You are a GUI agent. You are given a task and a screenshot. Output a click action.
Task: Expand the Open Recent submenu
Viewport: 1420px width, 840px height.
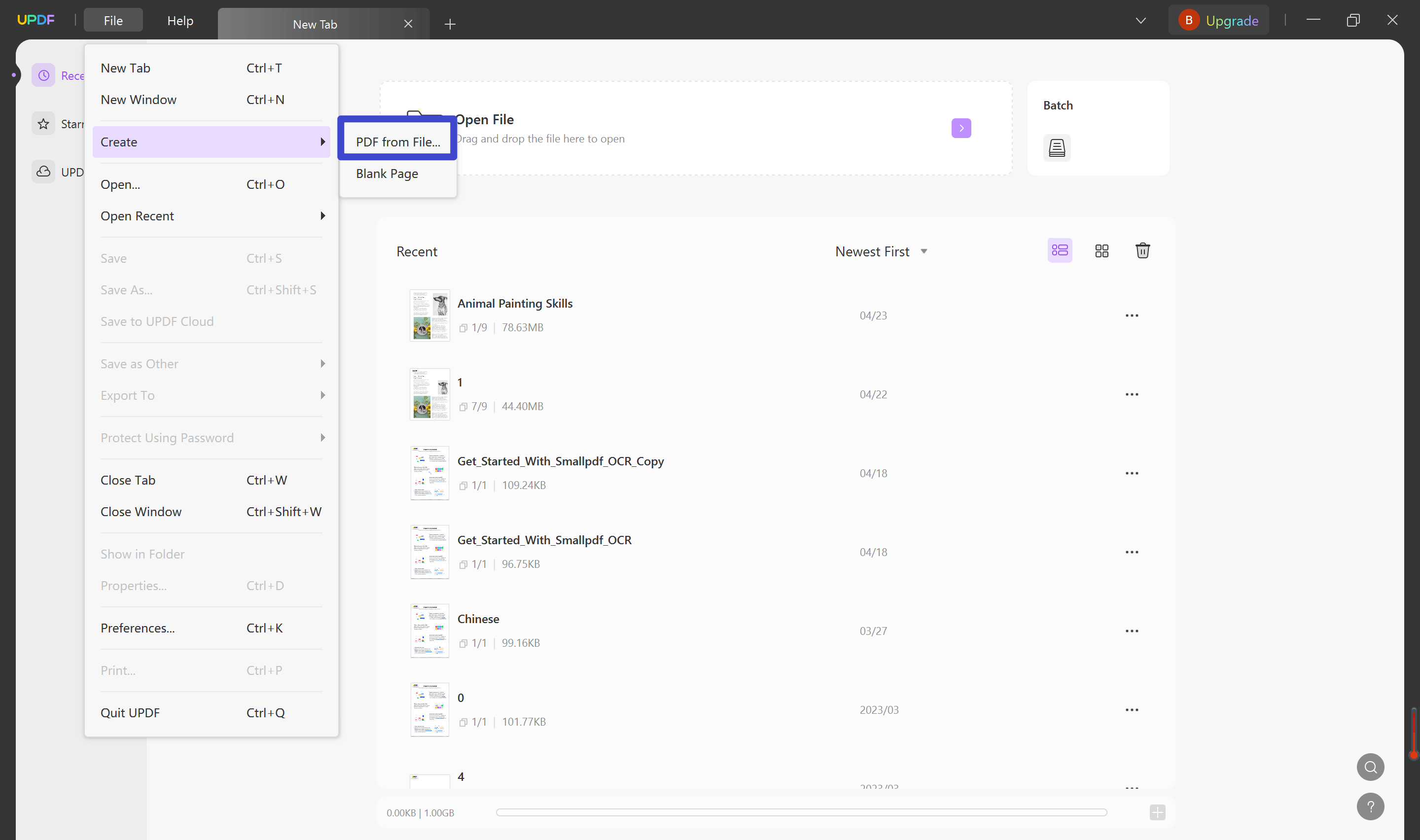(x=211, y=215)
